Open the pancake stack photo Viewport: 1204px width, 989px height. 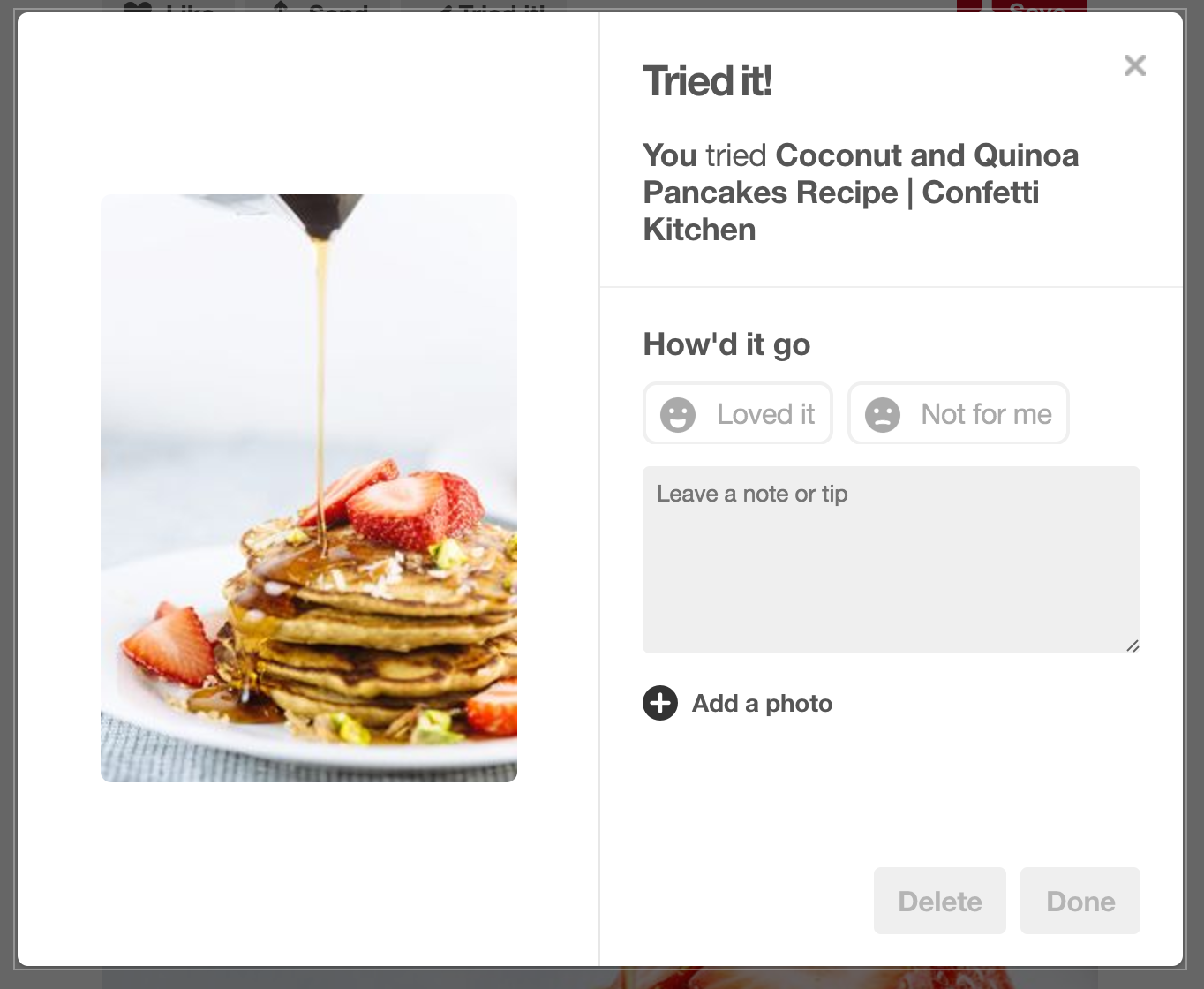click(309, 488)
